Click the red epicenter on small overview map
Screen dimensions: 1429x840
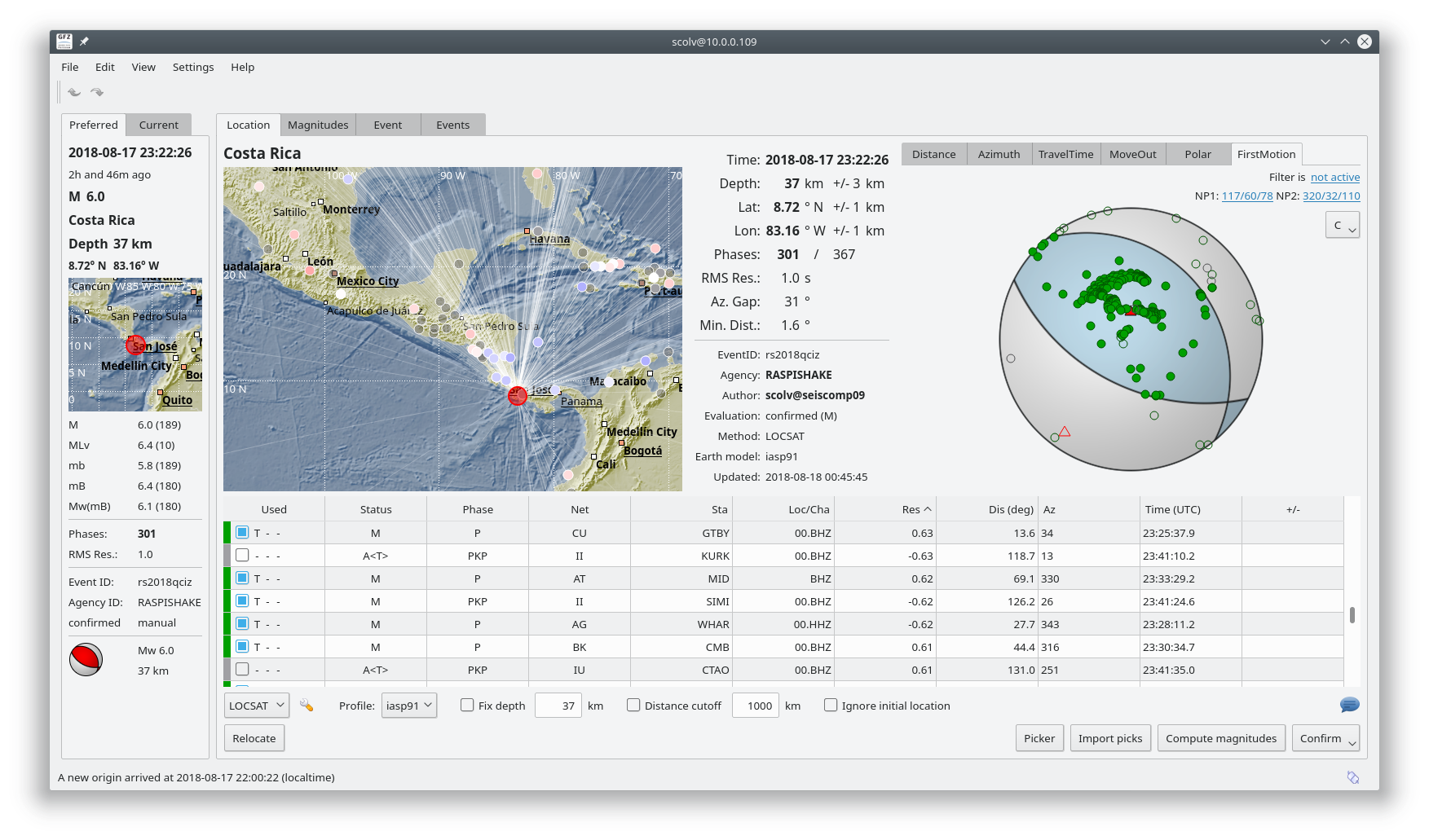135,345
